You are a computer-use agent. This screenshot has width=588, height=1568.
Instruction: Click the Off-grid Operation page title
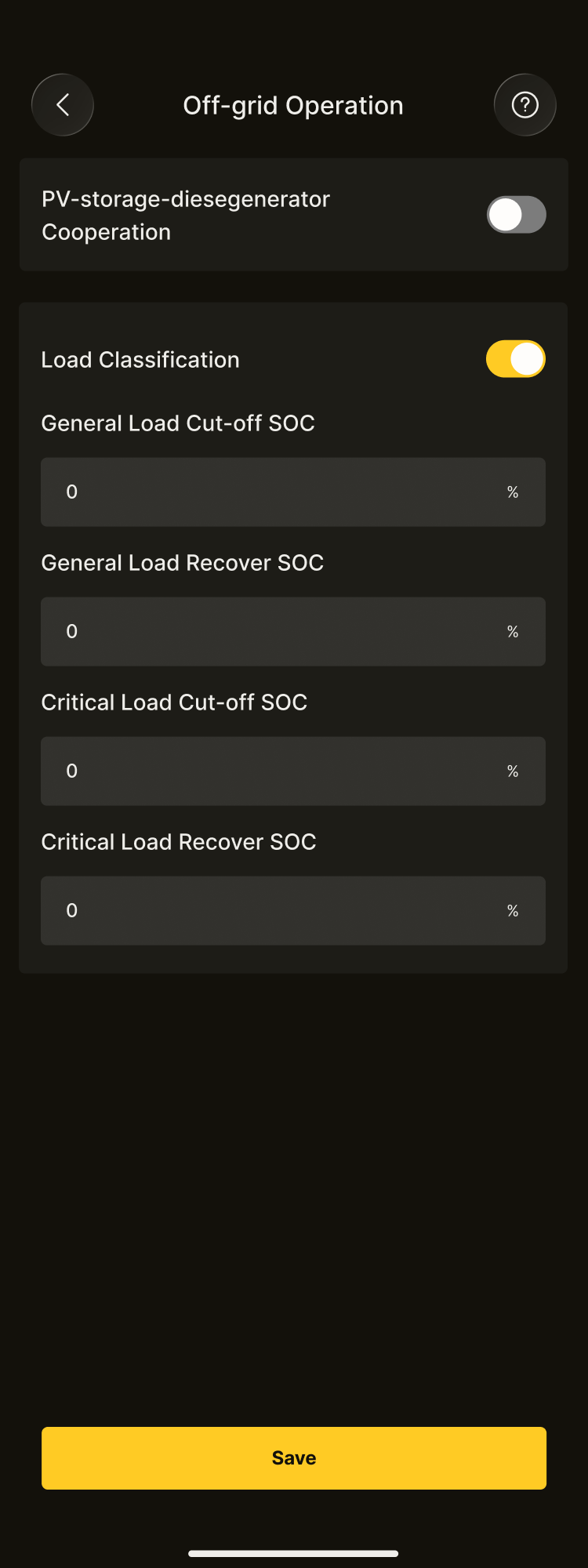tap(293, 106)
